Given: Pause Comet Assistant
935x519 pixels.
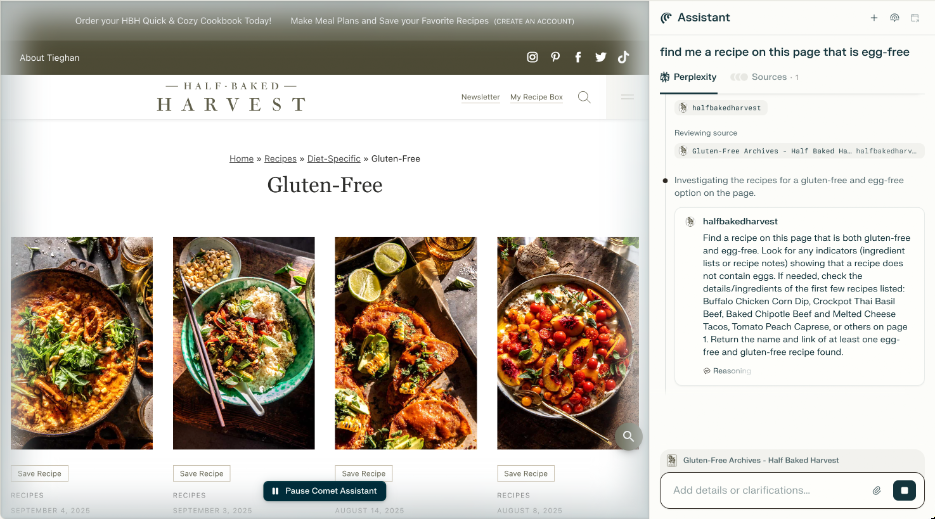Looking at the screenshot, I should [x=324, y=491].
